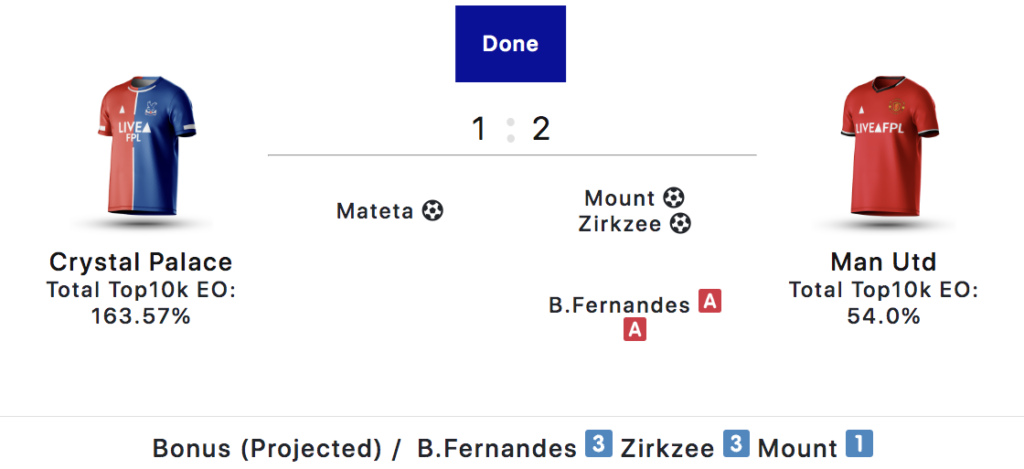
Task: Click Crystal Palace's Total Top10k EO value
Action: 140,316
